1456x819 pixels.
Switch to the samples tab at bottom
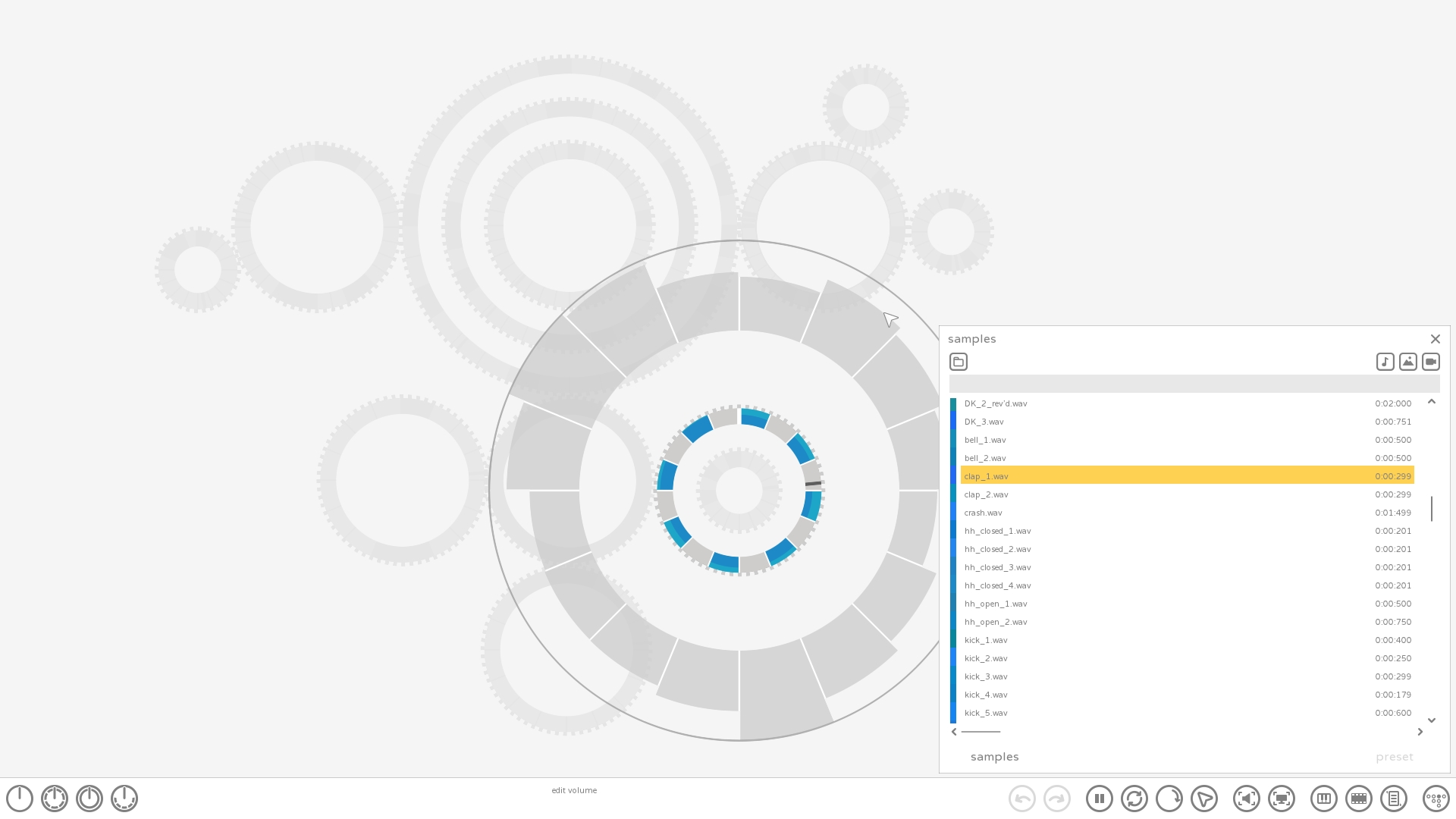[994, 757]
